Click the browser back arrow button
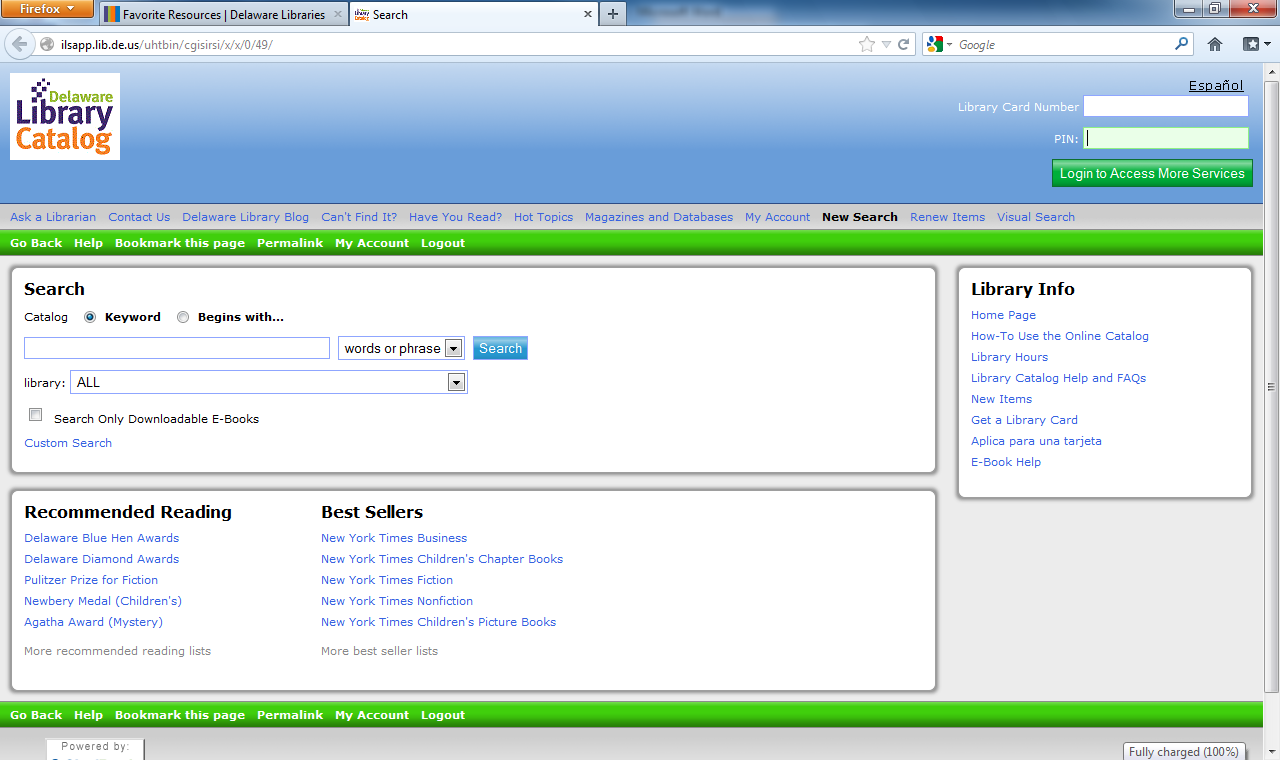1280x760 pixels. (20, 44)
